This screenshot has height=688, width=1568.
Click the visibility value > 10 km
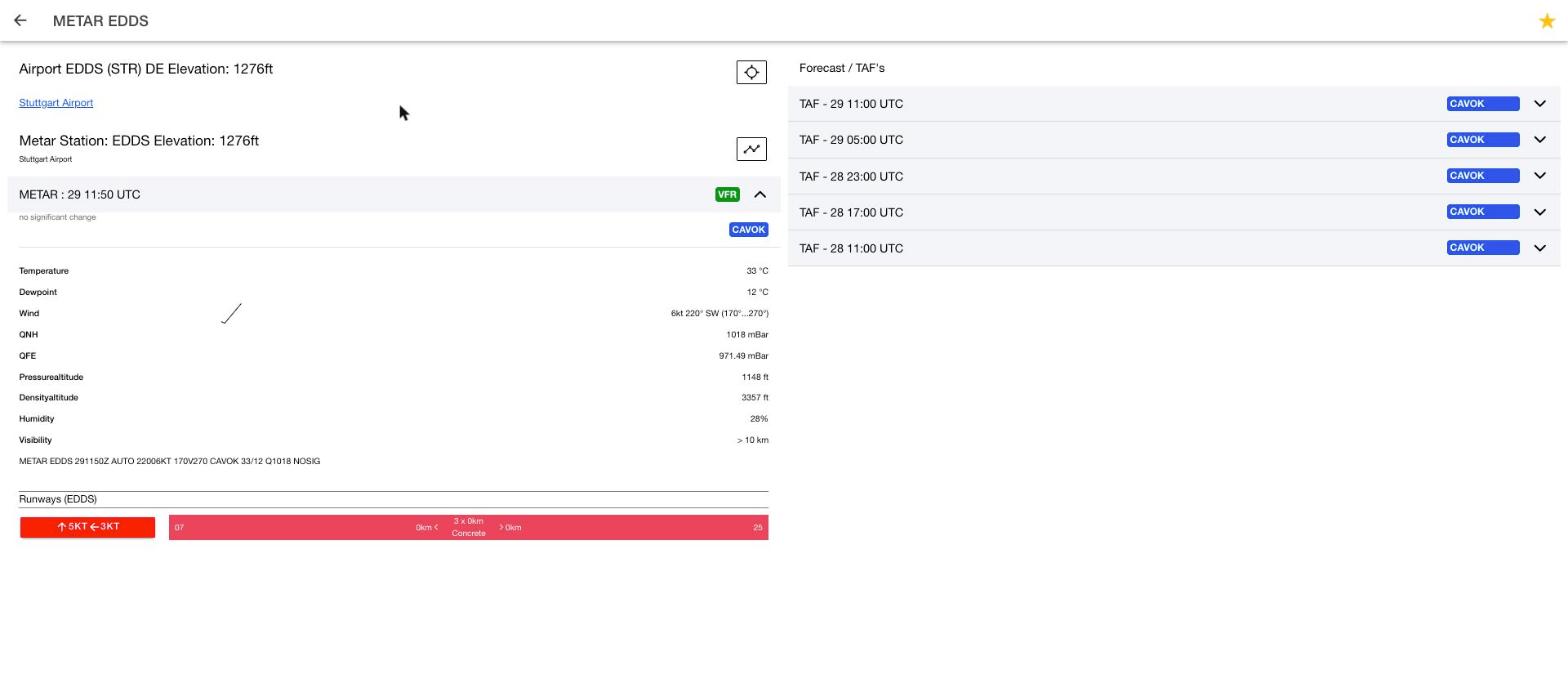click(x=753, y=440)
